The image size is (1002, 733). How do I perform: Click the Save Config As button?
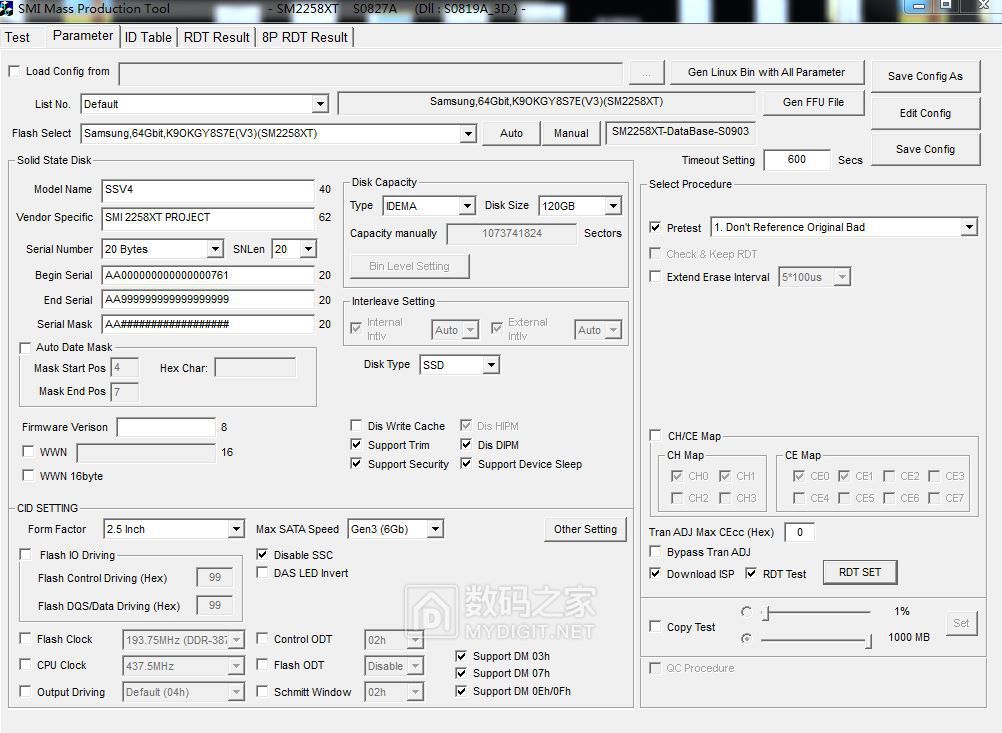pos(925,76)
